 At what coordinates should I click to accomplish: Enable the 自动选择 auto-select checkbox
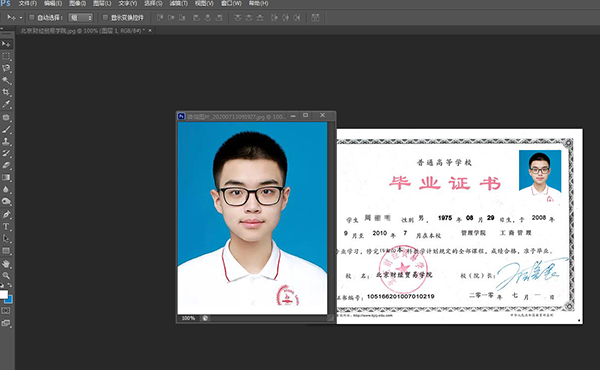pyautogui.click(x=32, y=18)
